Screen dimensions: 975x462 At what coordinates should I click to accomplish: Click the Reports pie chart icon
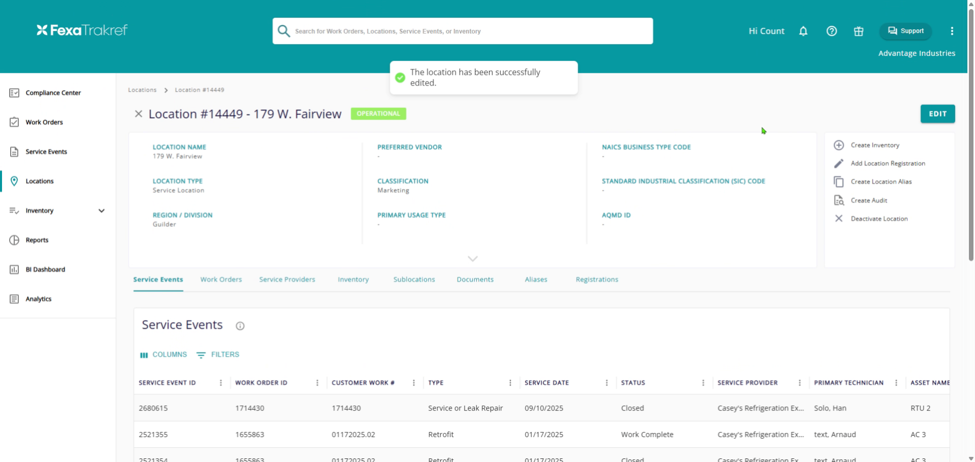(x=14, y=240)
